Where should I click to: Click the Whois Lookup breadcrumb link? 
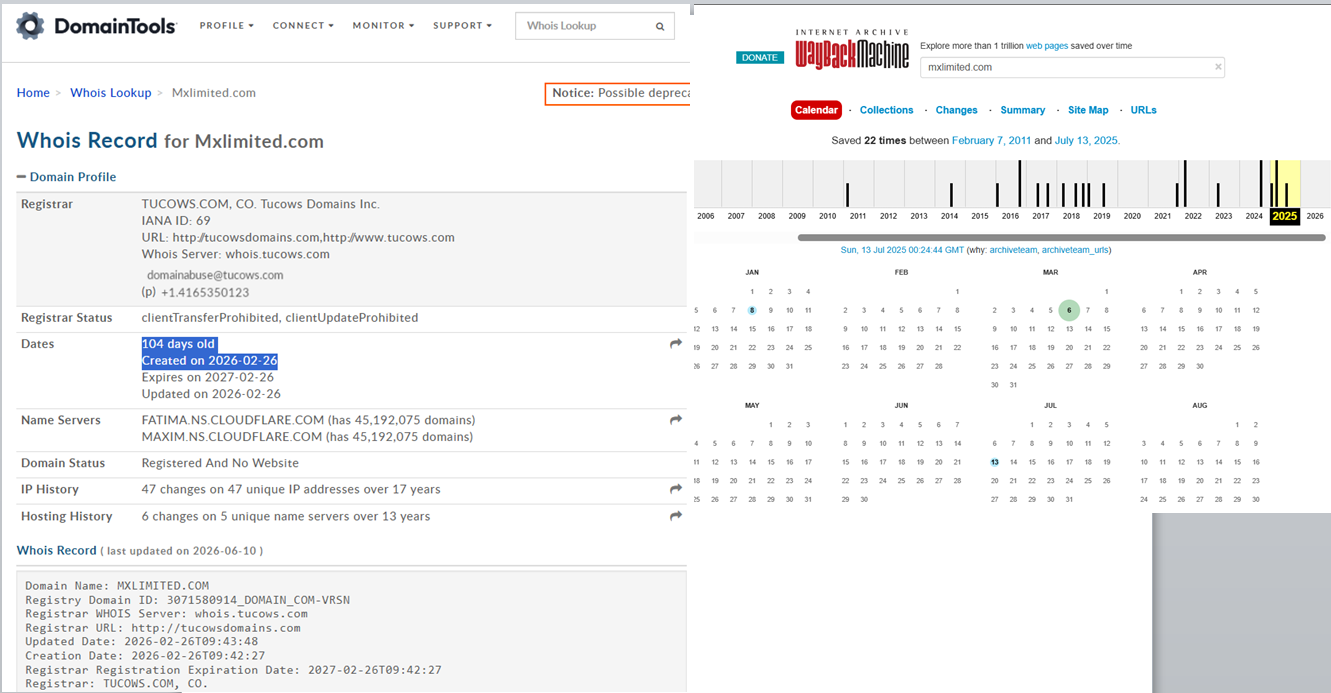pyautogui.click(x=110, y=93)
